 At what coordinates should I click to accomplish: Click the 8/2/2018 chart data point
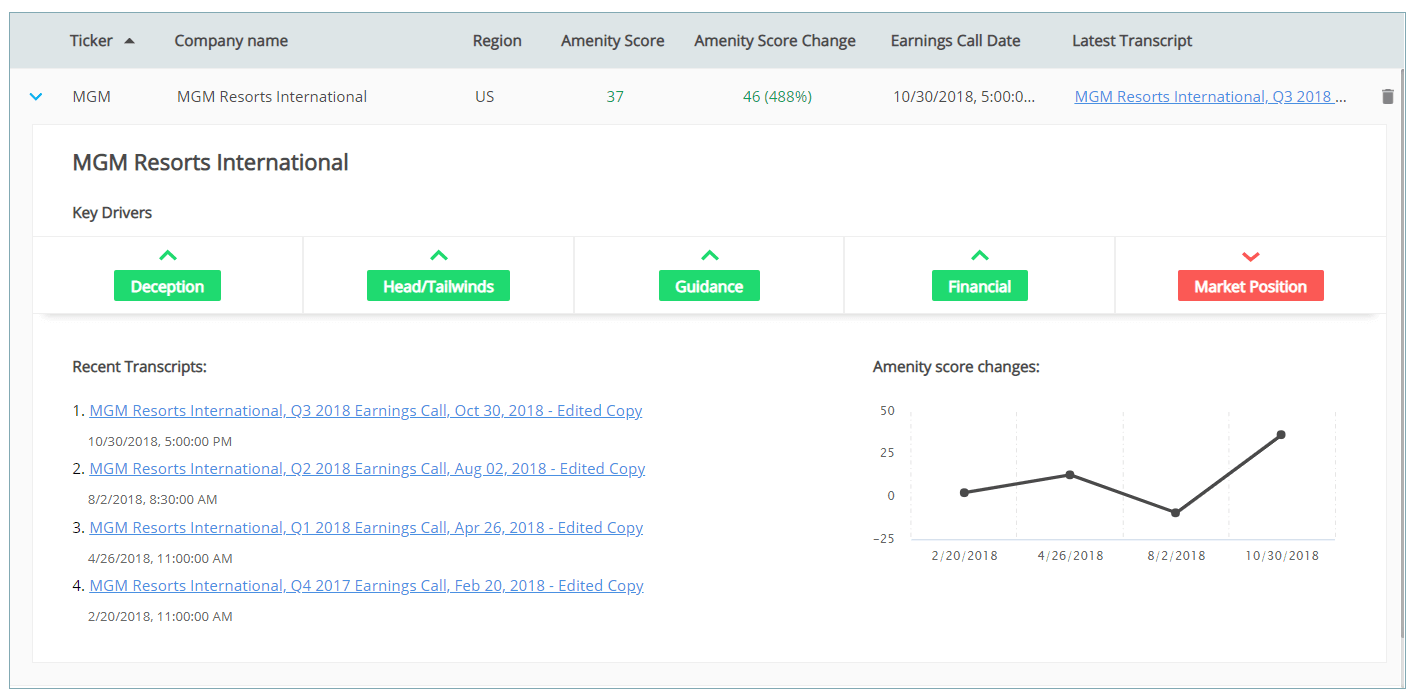pyautogui.click(x=1176, y=513)
